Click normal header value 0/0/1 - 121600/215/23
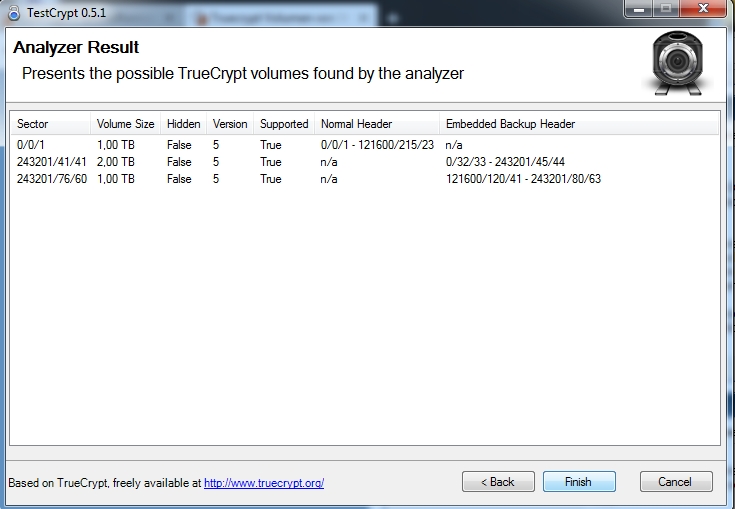The width and height of the screenshot is (735, 509). pyautogui.click(x=377, y=145)
